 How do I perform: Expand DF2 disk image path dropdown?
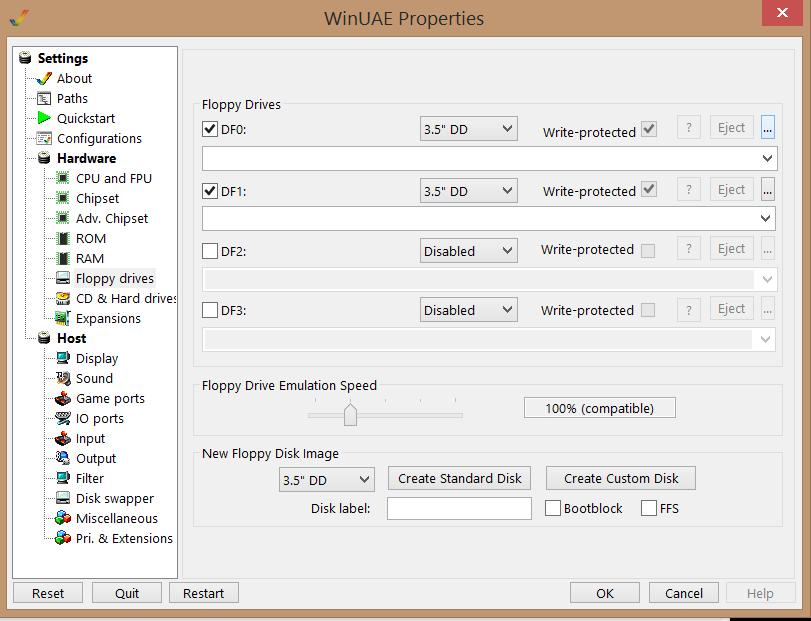tap(767, 280)
